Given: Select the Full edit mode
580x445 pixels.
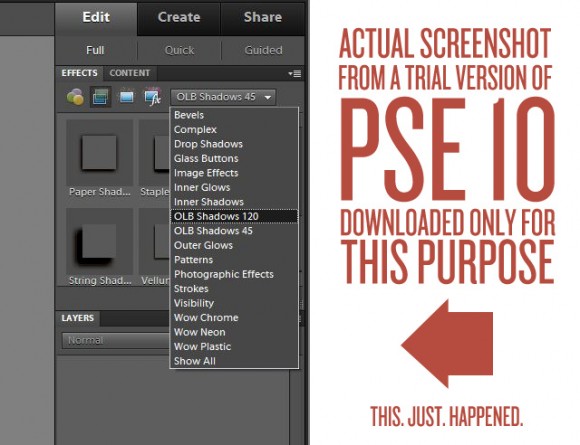Looking at the screenshot, I should (95, 50).
